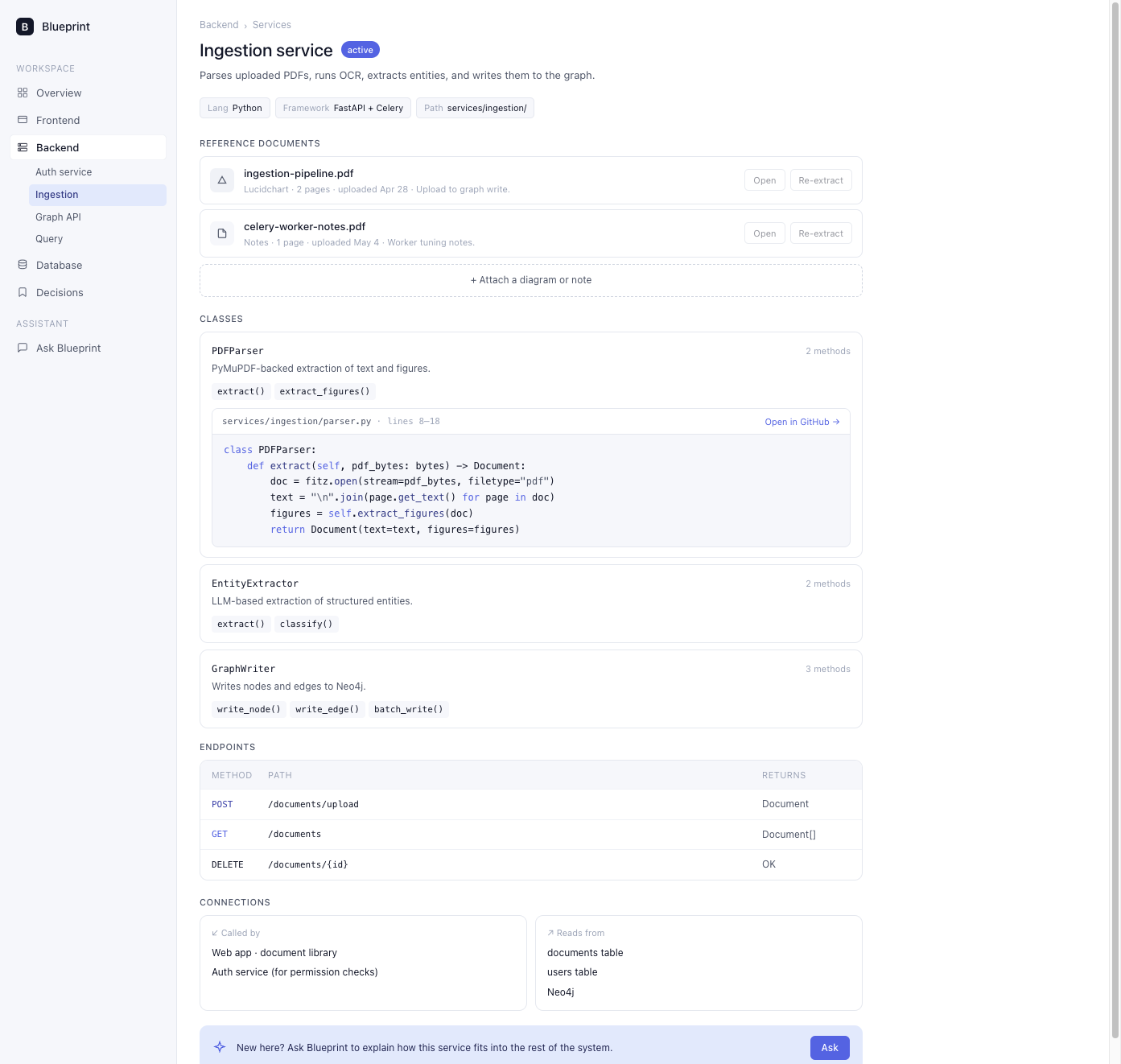This screenshot has height=1064, width=1121.
Task: Click the file icon of celery-worker-notes.pdf
Action: click(222, 233)
